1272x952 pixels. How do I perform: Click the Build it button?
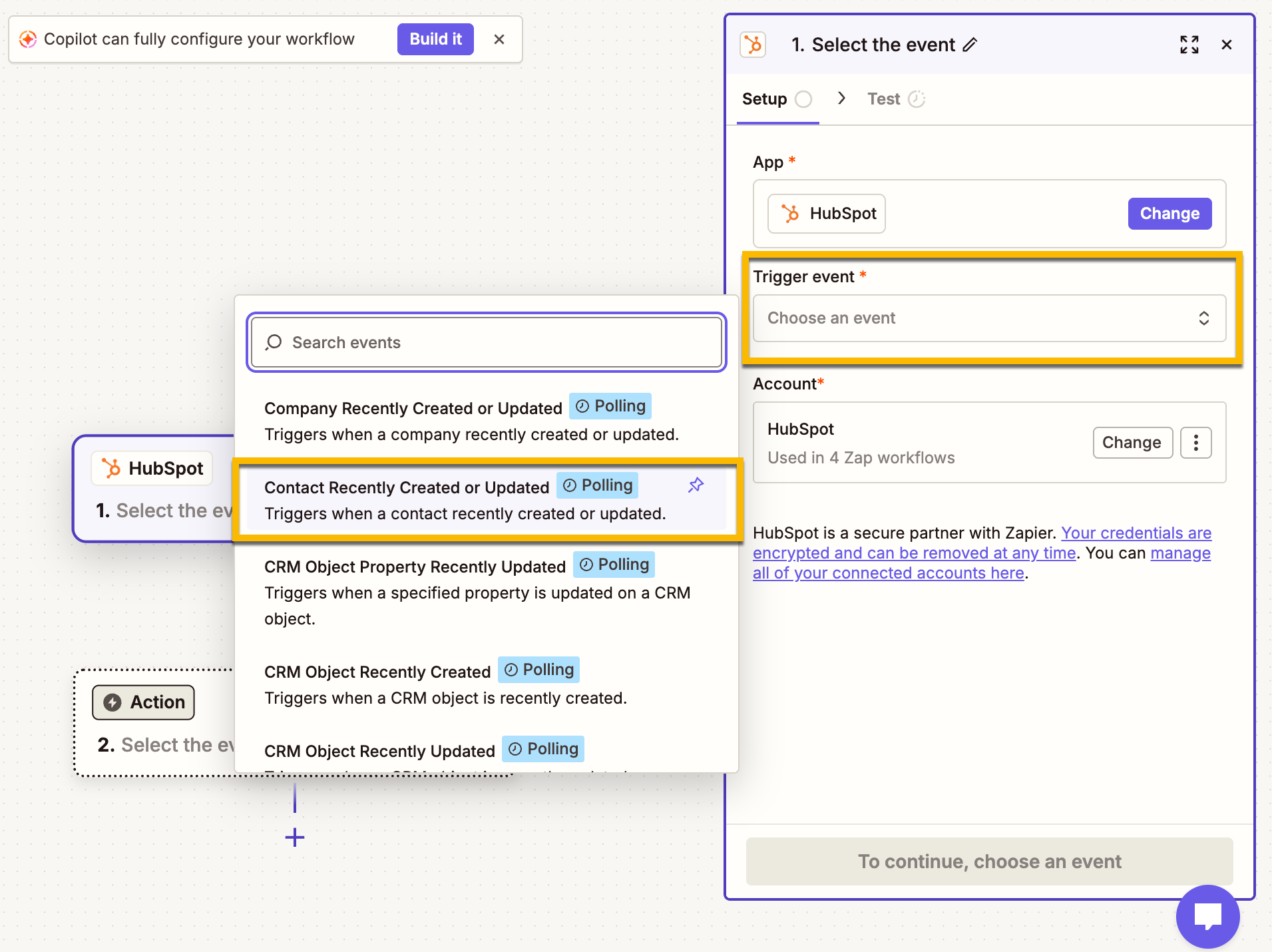point(435,39)
